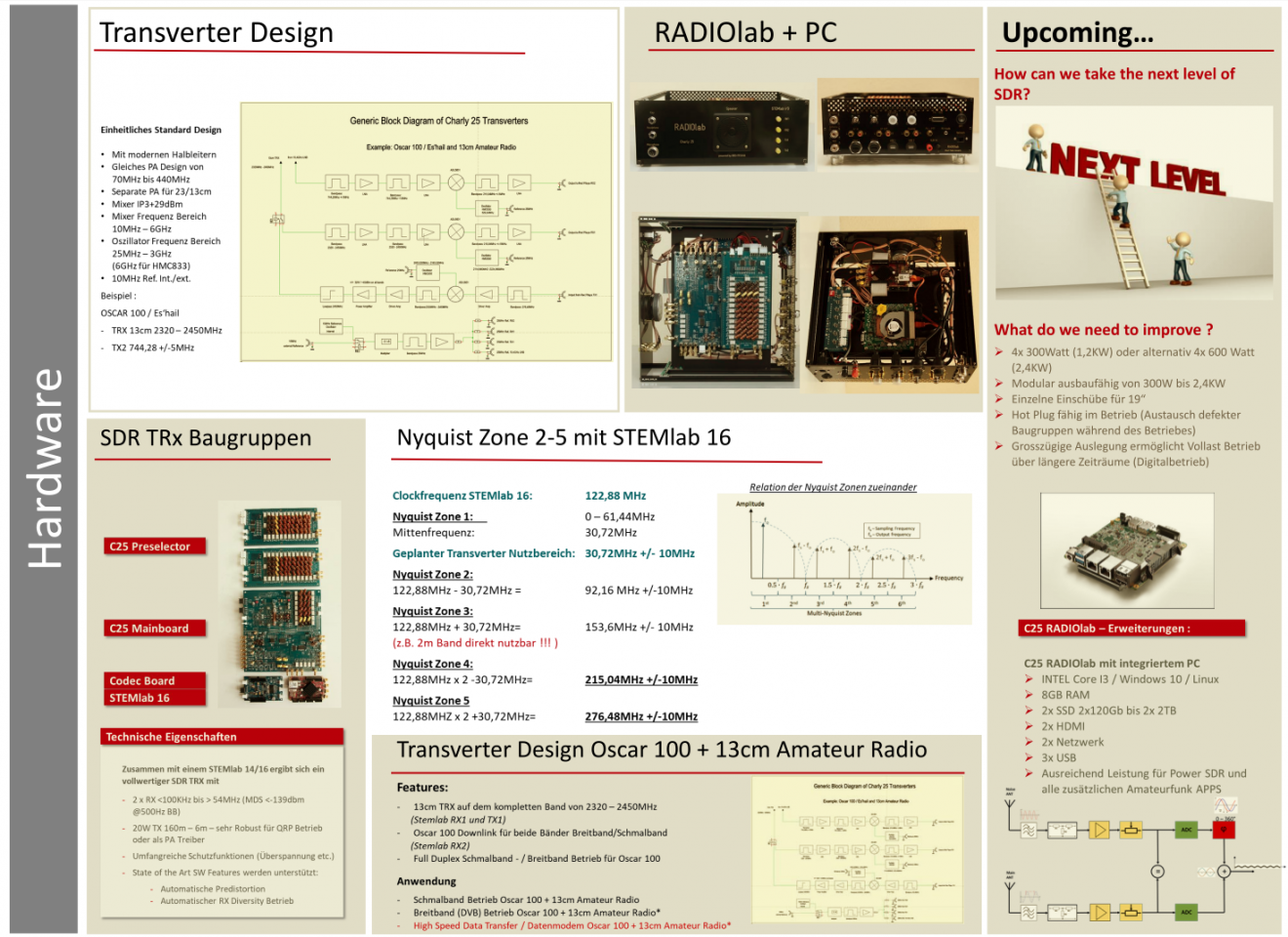The height and width of the screenshot is (937, 1288).
Task: Click 'C25 RADIOlab mit integriertem PC' text
Action: [x=1112, y=664]
